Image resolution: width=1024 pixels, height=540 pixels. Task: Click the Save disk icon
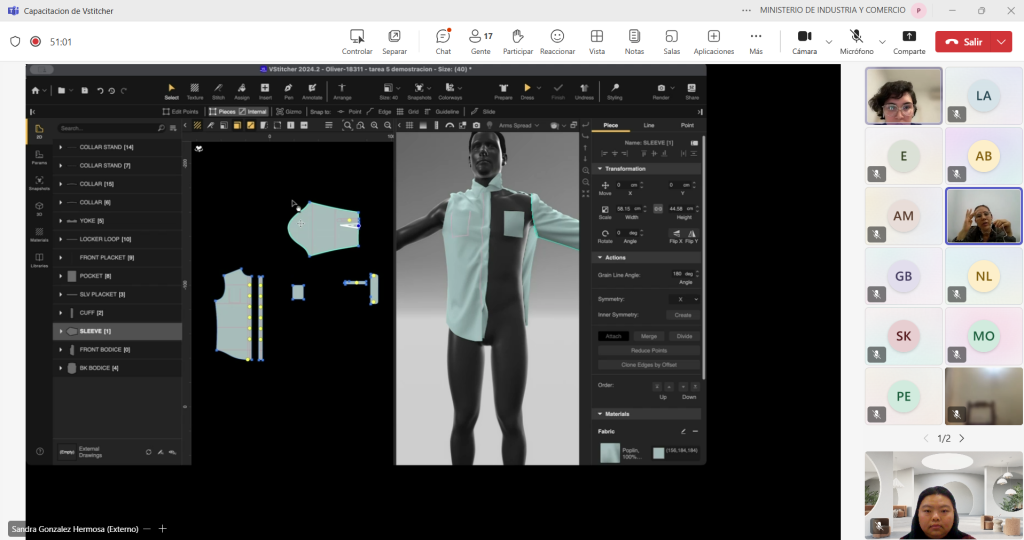click(84, 91)
